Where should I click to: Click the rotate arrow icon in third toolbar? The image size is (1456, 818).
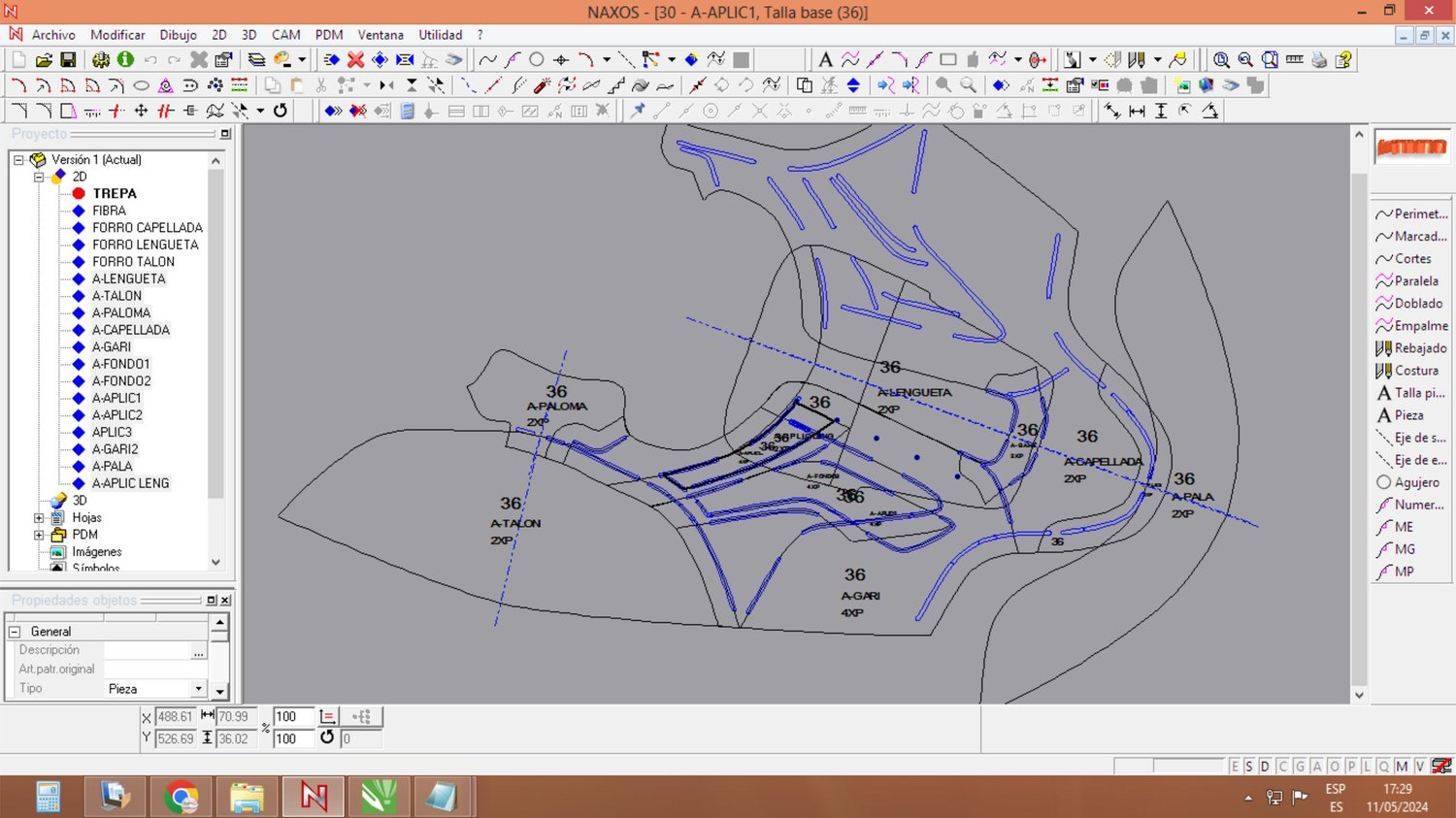point(281,112)
